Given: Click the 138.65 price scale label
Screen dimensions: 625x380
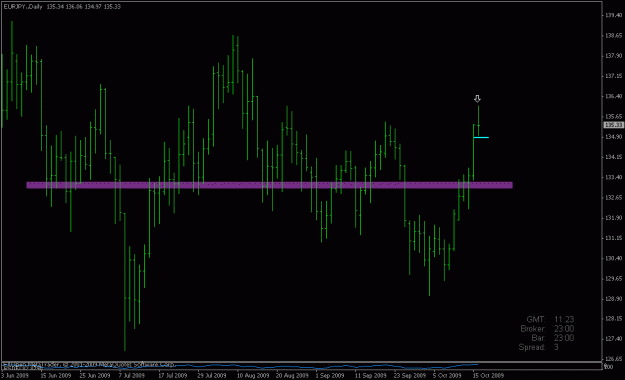Looking at the screenshot, I should (614, 35).
